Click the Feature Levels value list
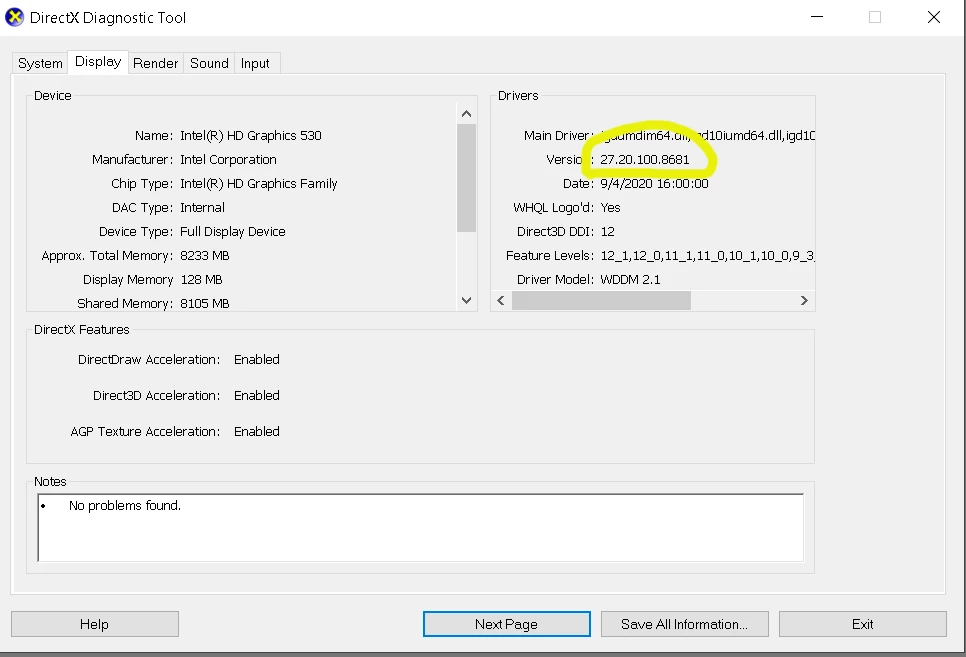This screenshot has height=657, width=966. 707,256
